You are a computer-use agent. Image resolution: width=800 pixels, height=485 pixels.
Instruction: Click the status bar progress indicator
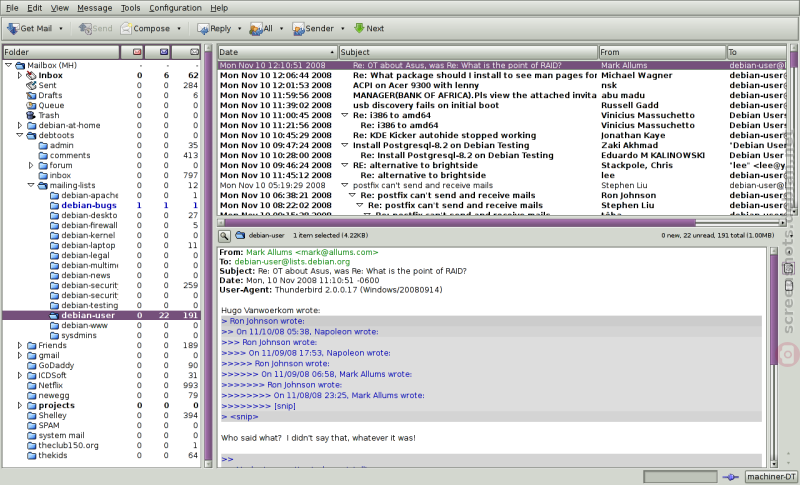680,477
